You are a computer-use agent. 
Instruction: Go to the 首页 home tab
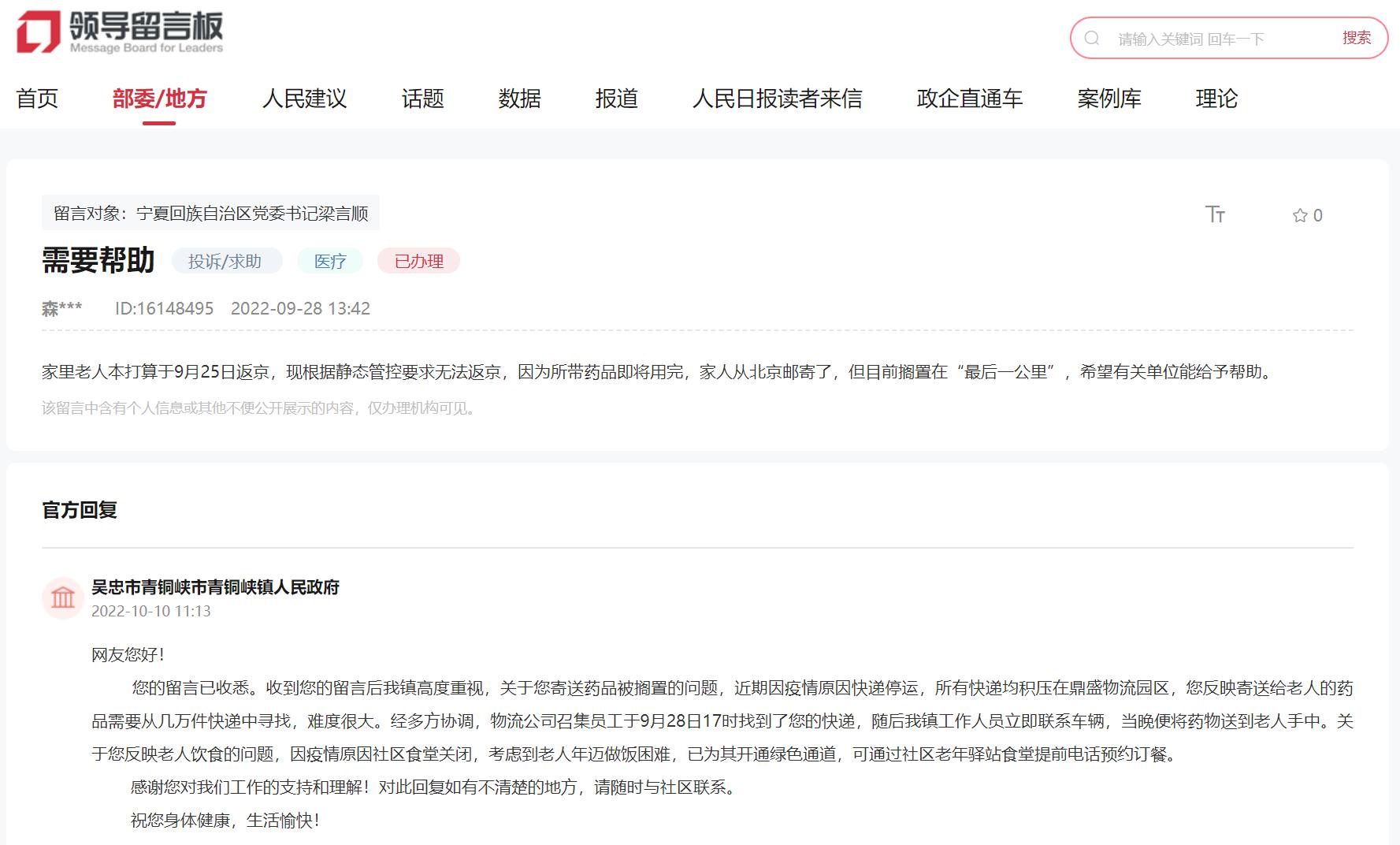click(x=37, y=99)
